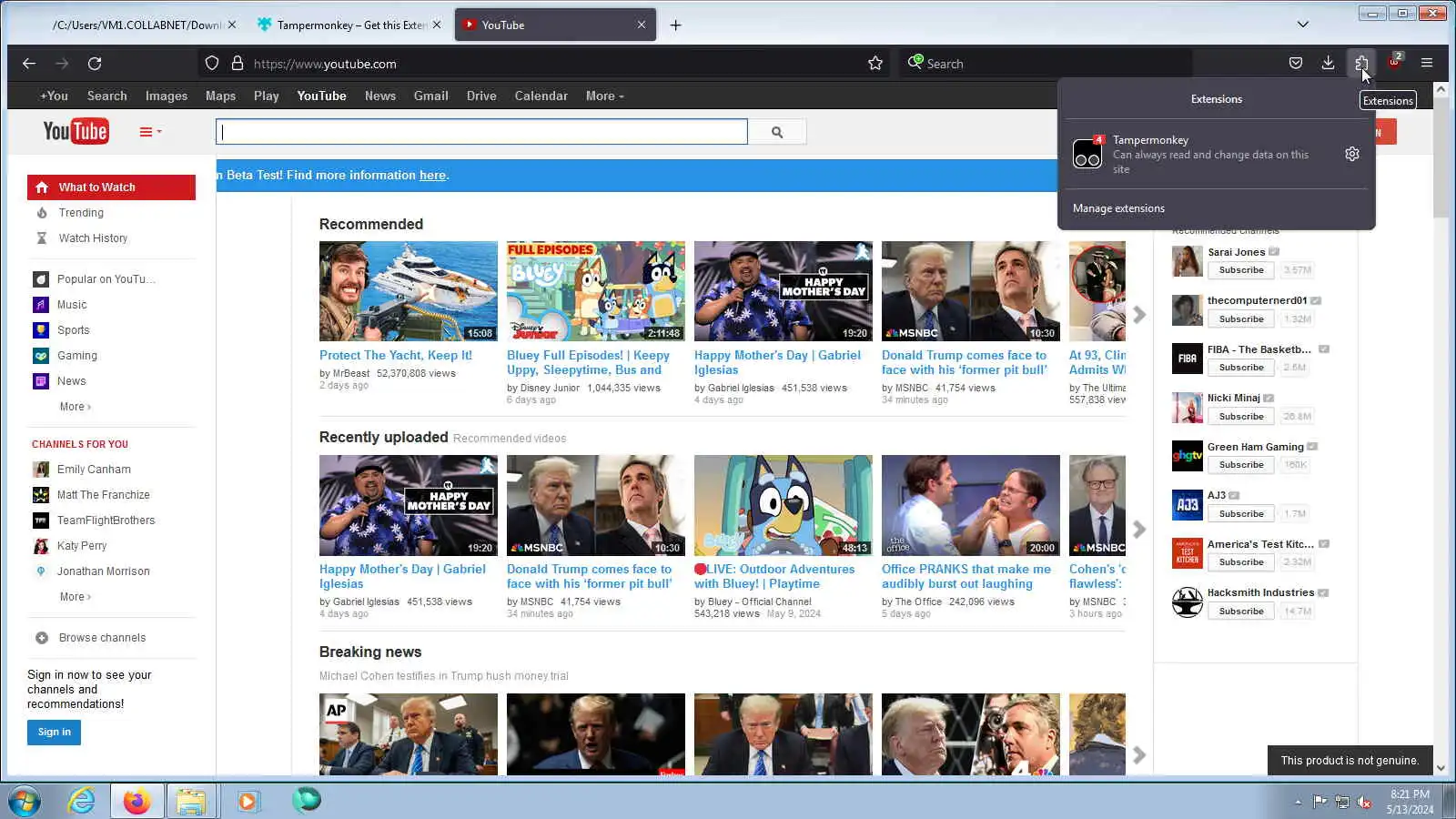Go back with the browser back arrow
1456x819 pixels.
[x=29, y=64]
